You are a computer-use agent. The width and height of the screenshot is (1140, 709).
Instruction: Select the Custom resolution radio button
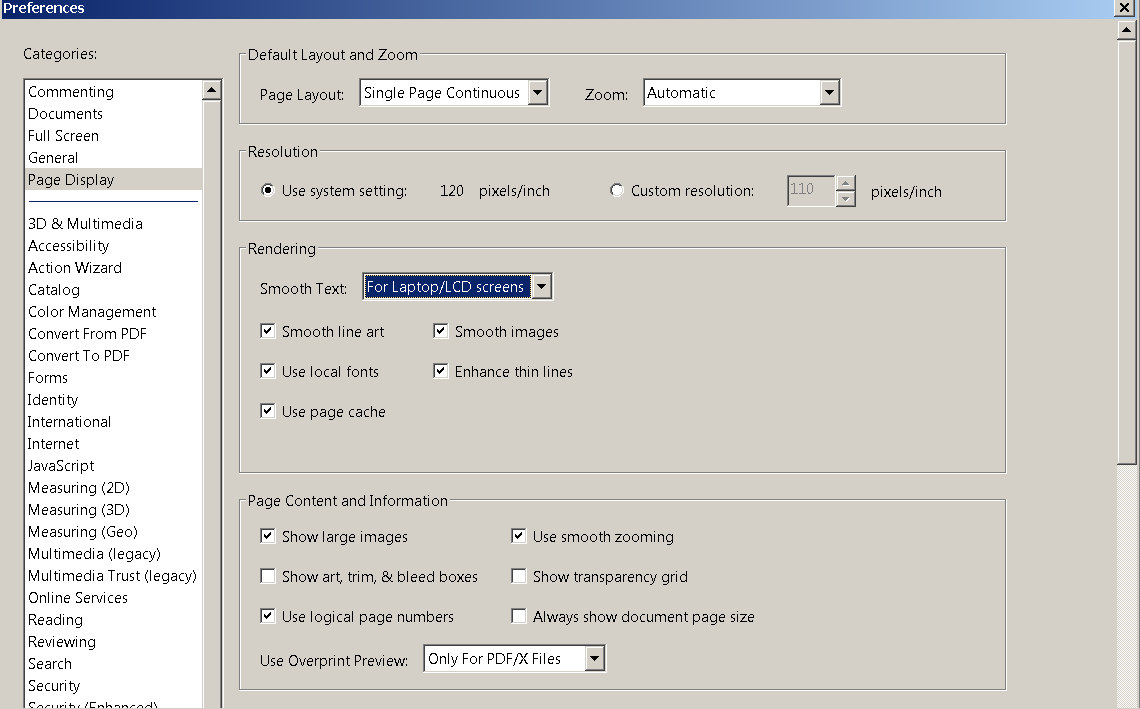pyautogui.click(x=617, y=191)
